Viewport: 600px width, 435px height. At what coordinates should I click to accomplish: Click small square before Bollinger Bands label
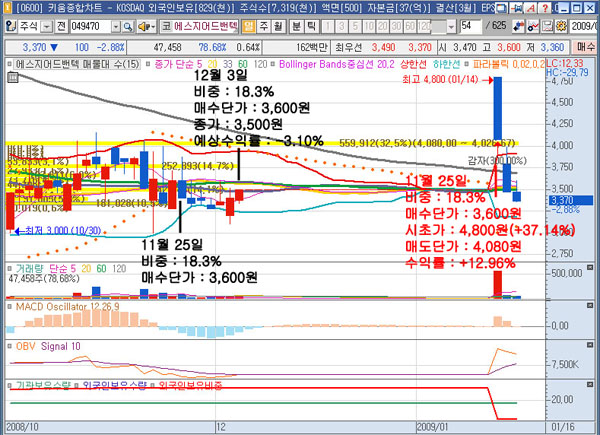(272, 64)
